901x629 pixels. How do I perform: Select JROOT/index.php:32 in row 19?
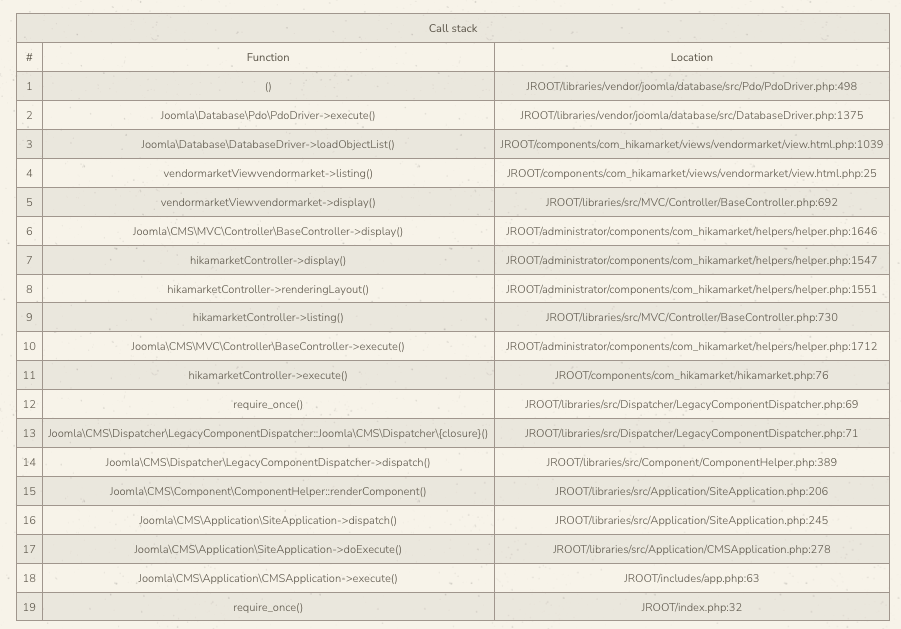692,607
